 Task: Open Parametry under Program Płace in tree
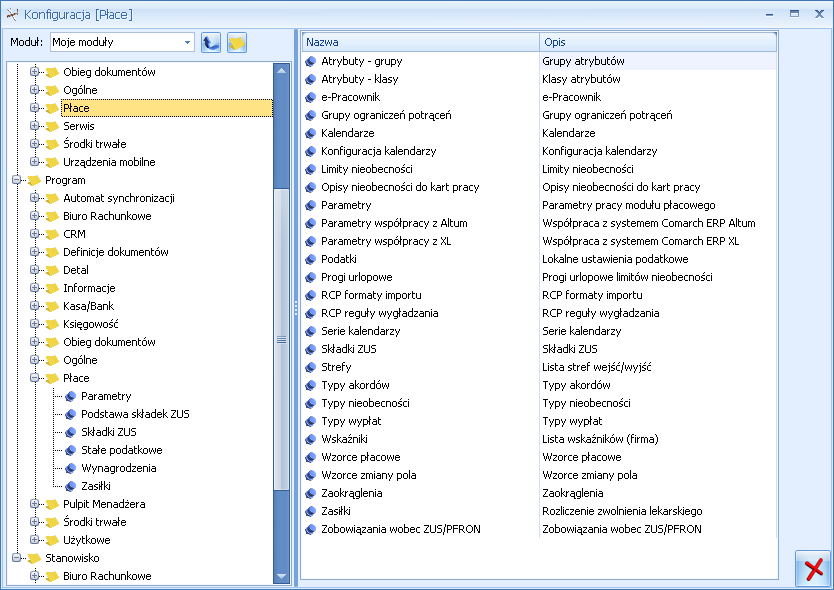[x=106, y=396]
